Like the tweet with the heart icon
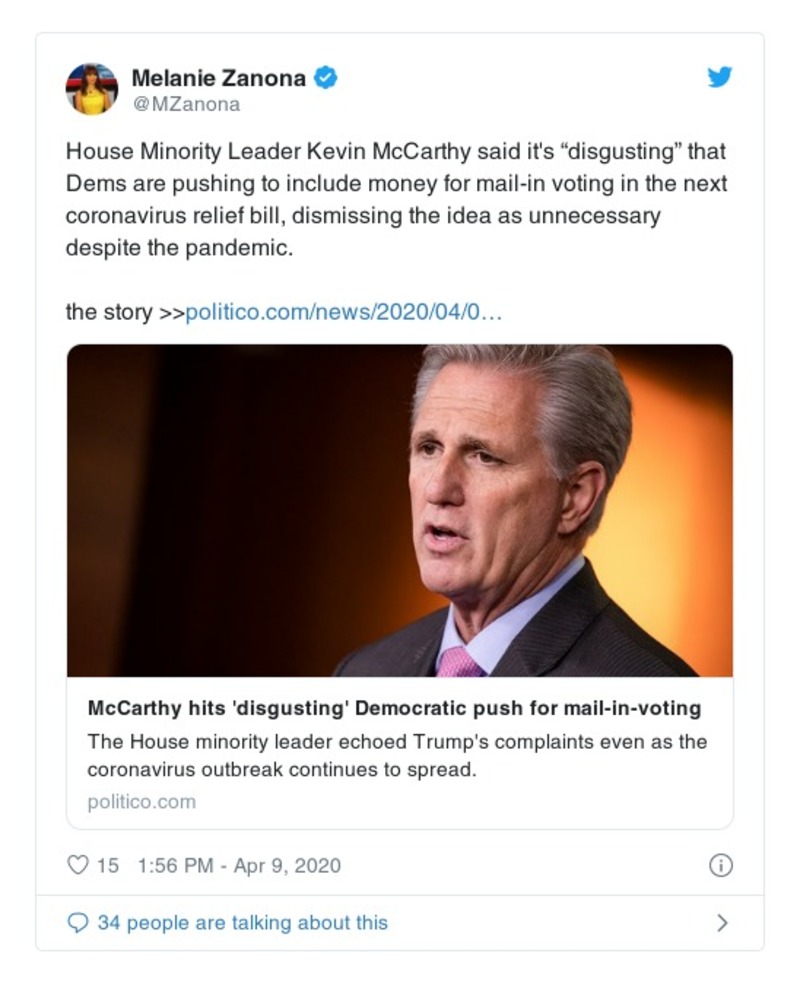800x982 pixels. [x=78, y=865]
